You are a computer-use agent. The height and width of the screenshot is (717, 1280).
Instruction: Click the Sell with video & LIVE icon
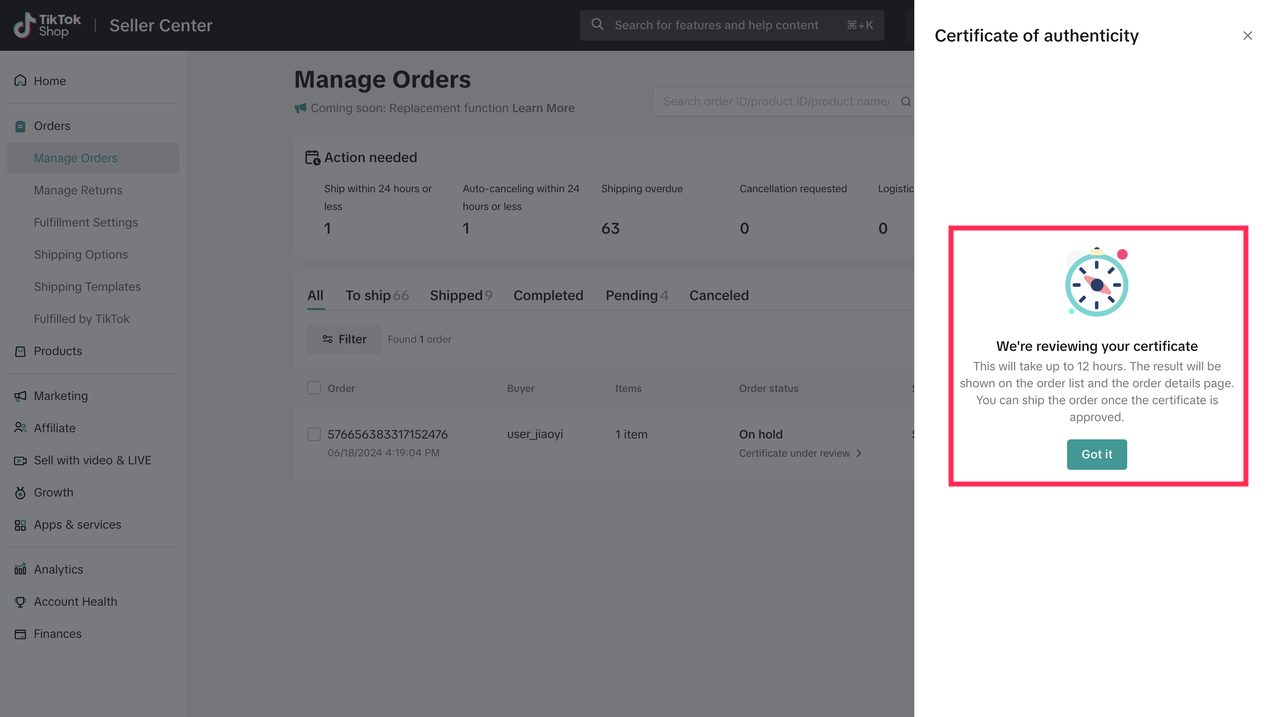pos(20,461)
